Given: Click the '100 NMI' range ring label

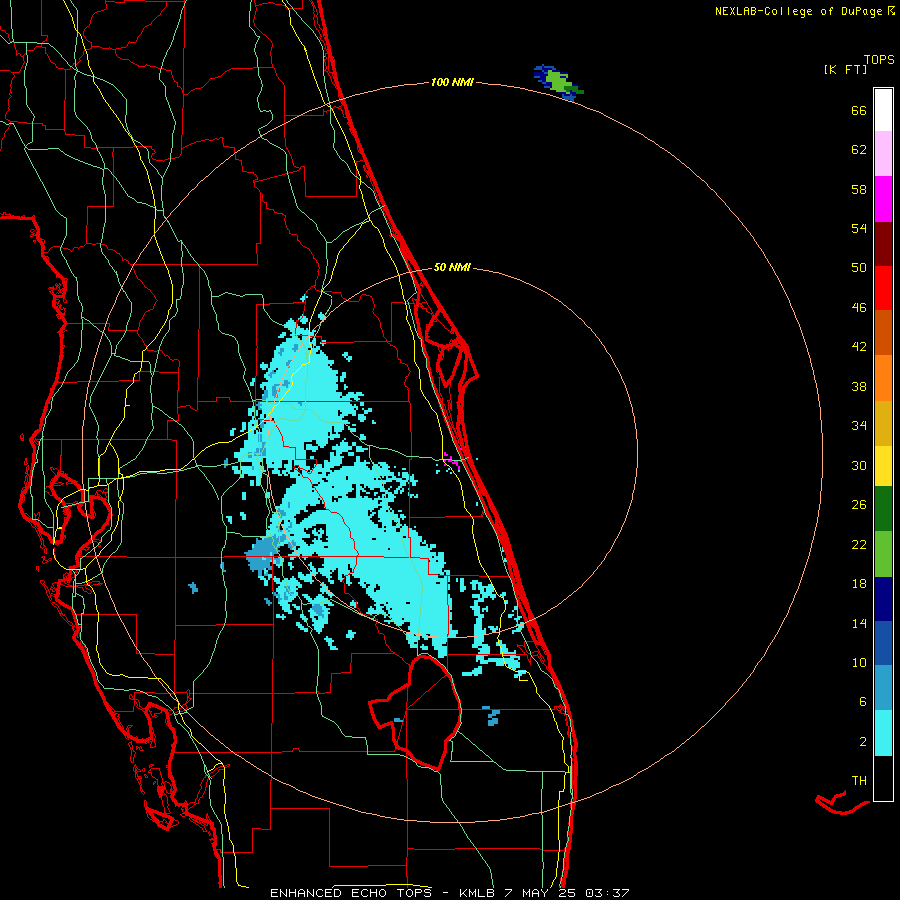Looking at the screenshot, I should pyautogui.click(x=452, y=82).
